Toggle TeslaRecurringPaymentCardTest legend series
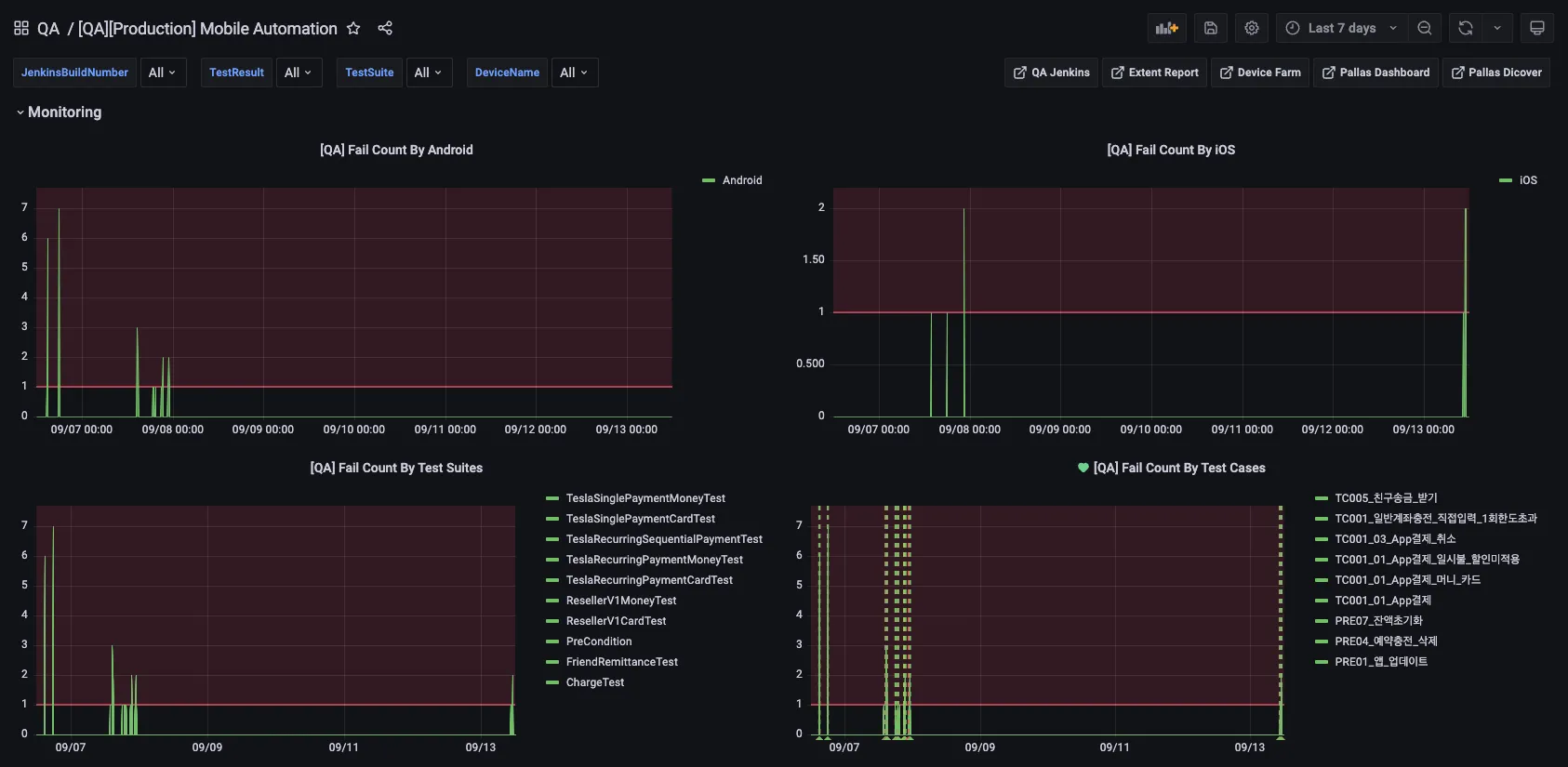 pos(649,580)
